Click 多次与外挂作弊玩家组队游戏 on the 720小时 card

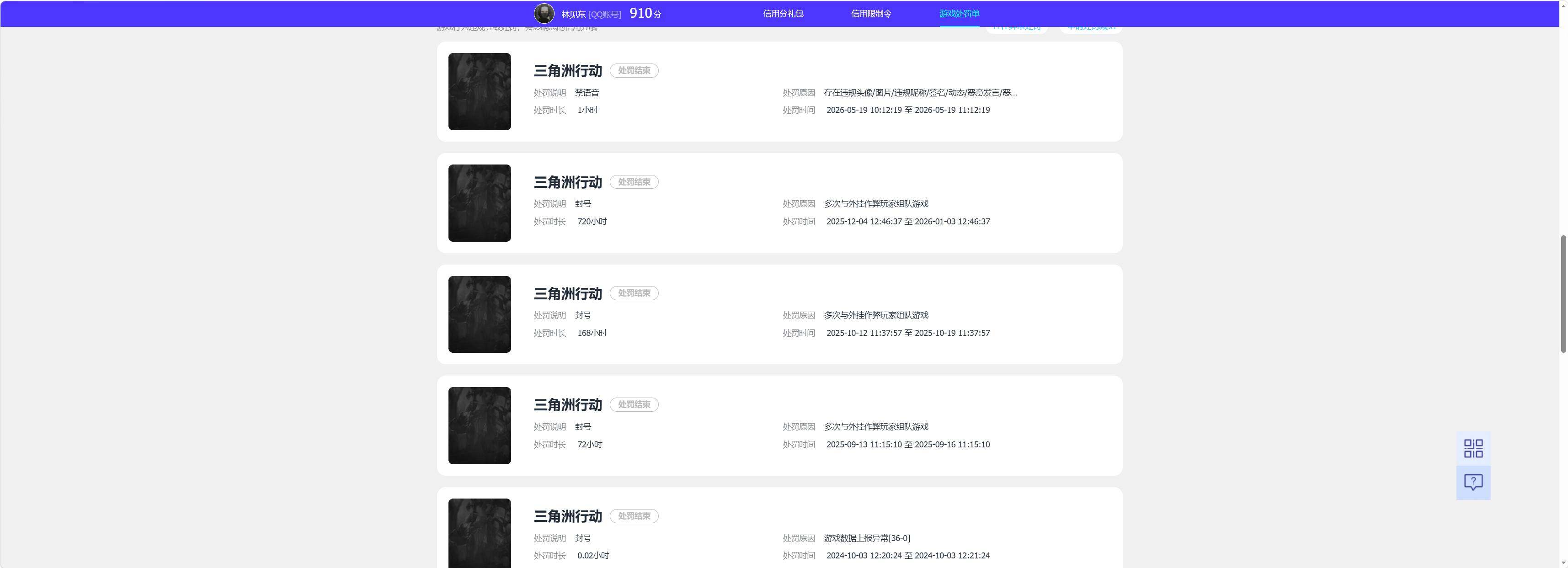tap(876, 204)
